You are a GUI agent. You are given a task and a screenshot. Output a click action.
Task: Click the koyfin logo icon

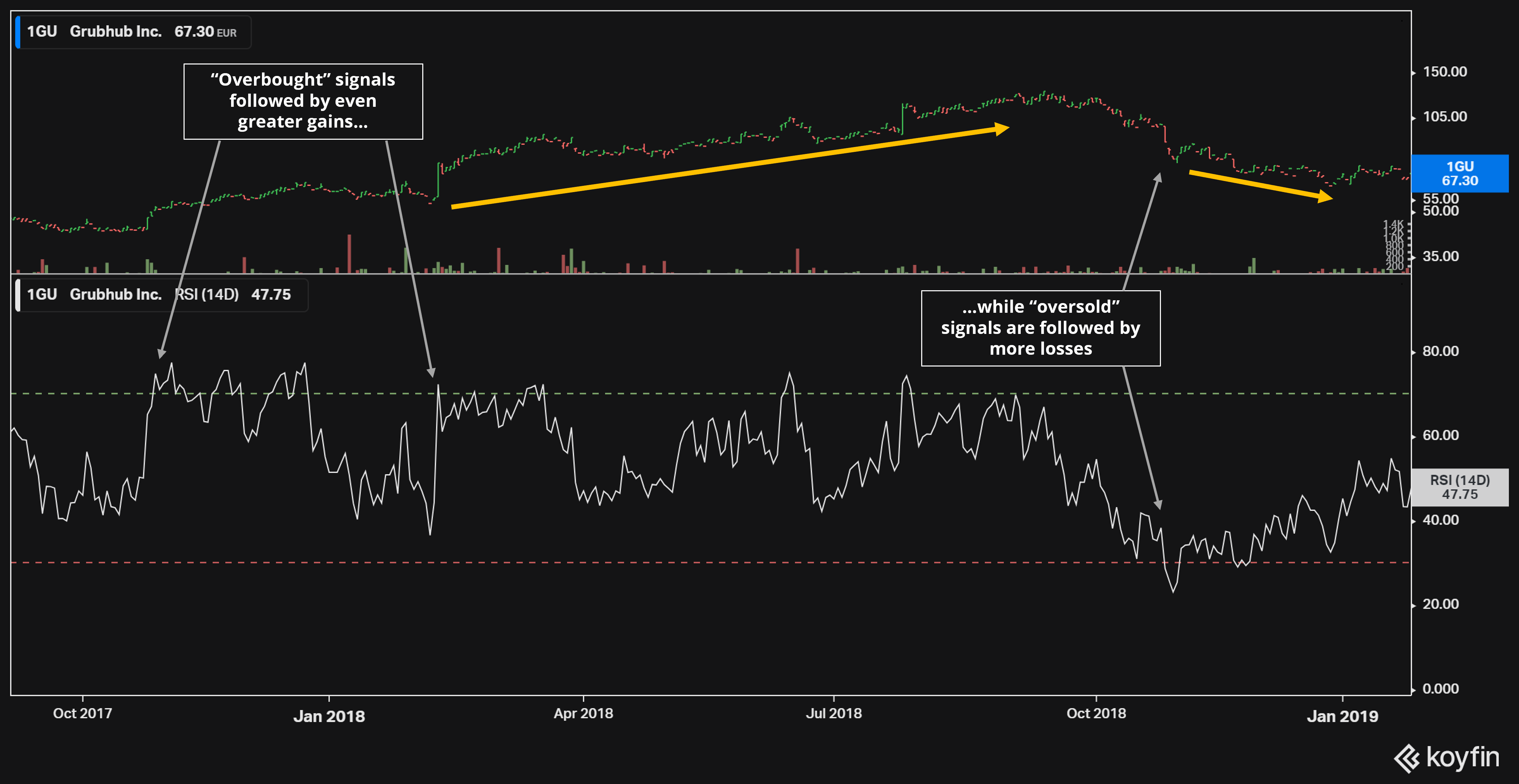pyautogui.click(x=1407, y=759)
